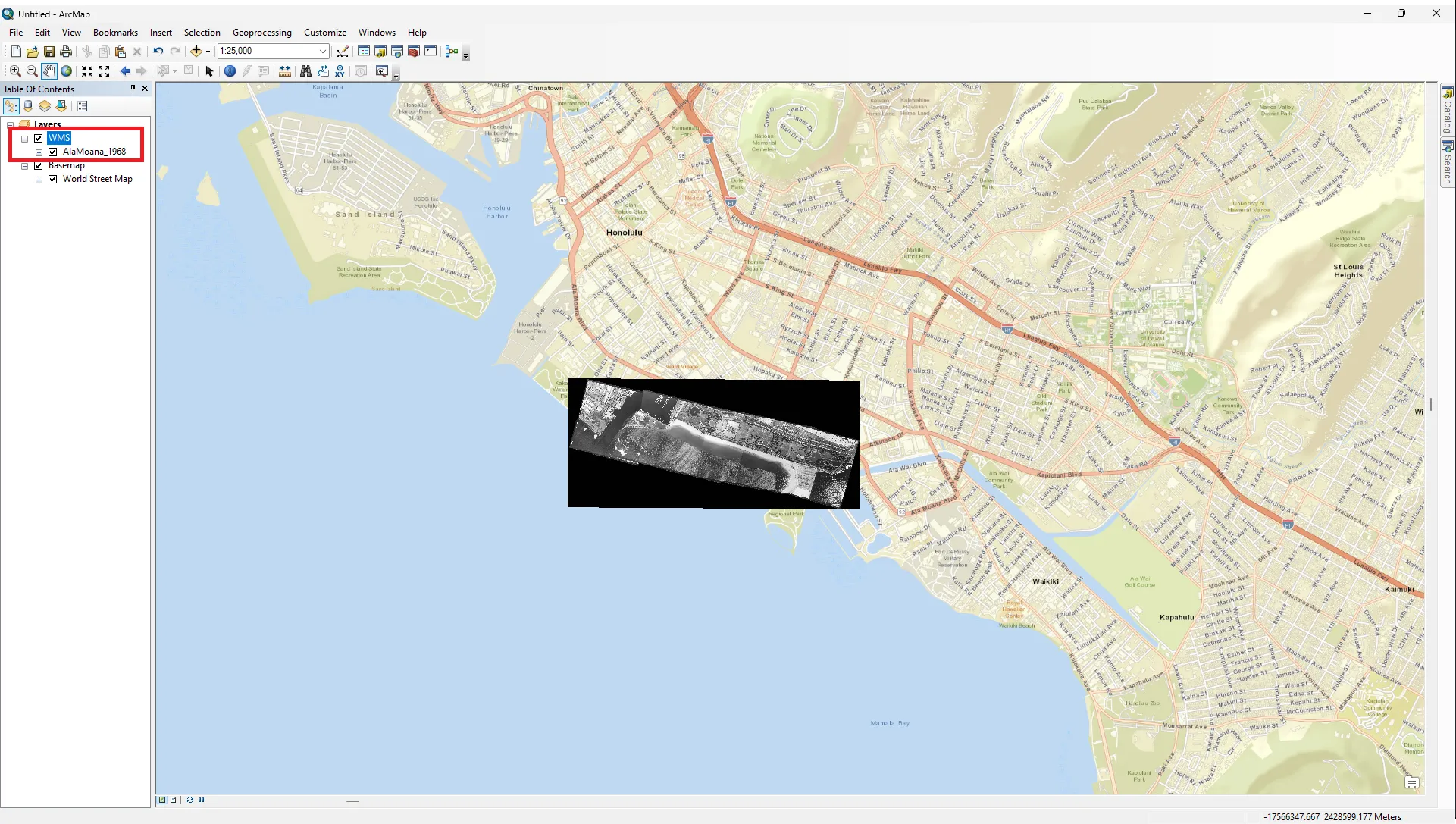Viewport: 1456px width, 824px height.
Task: Select the WMS layer name
Action: (59, 138)
